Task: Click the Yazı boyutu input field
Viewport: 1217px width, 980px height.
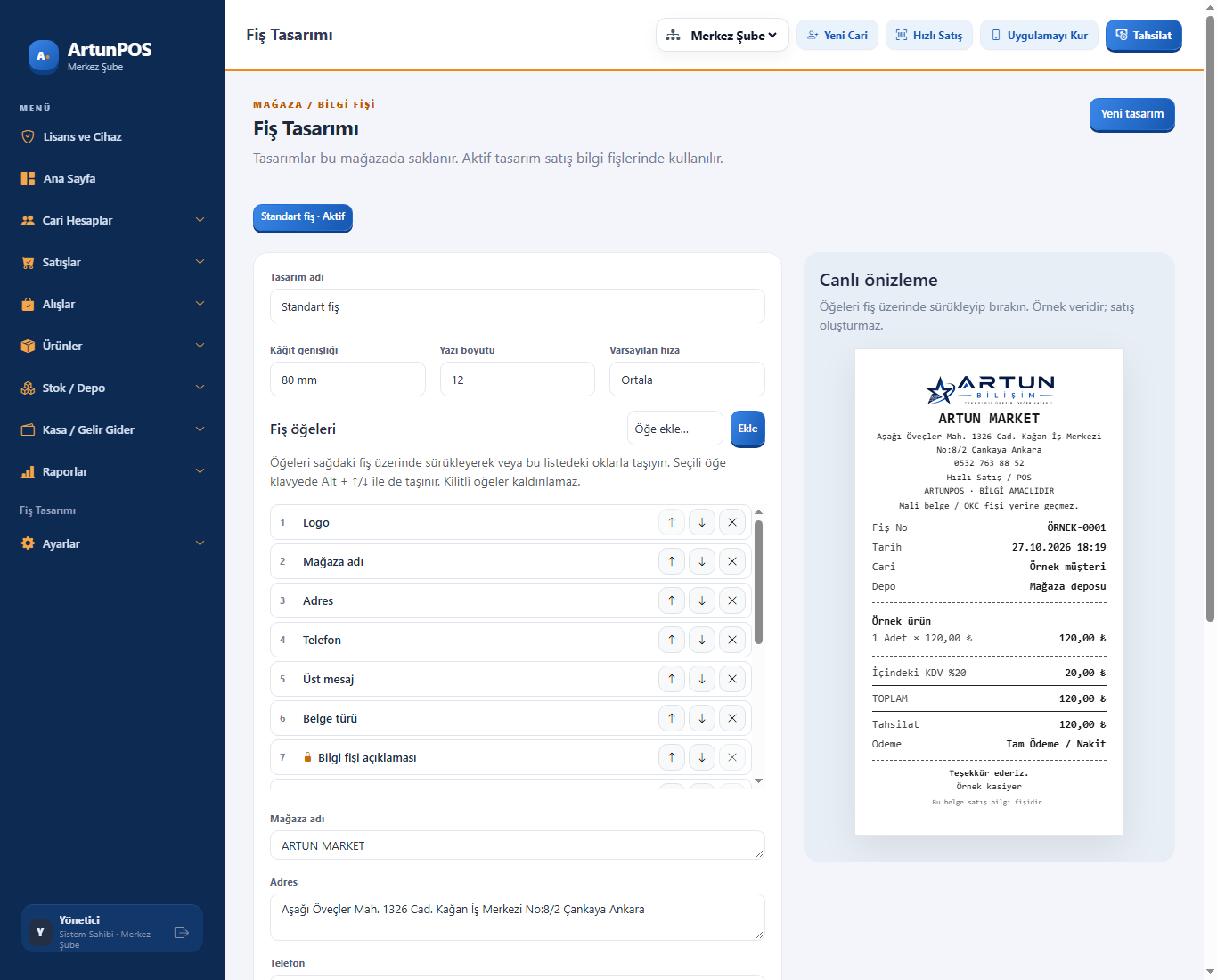Action: (518, 380)
